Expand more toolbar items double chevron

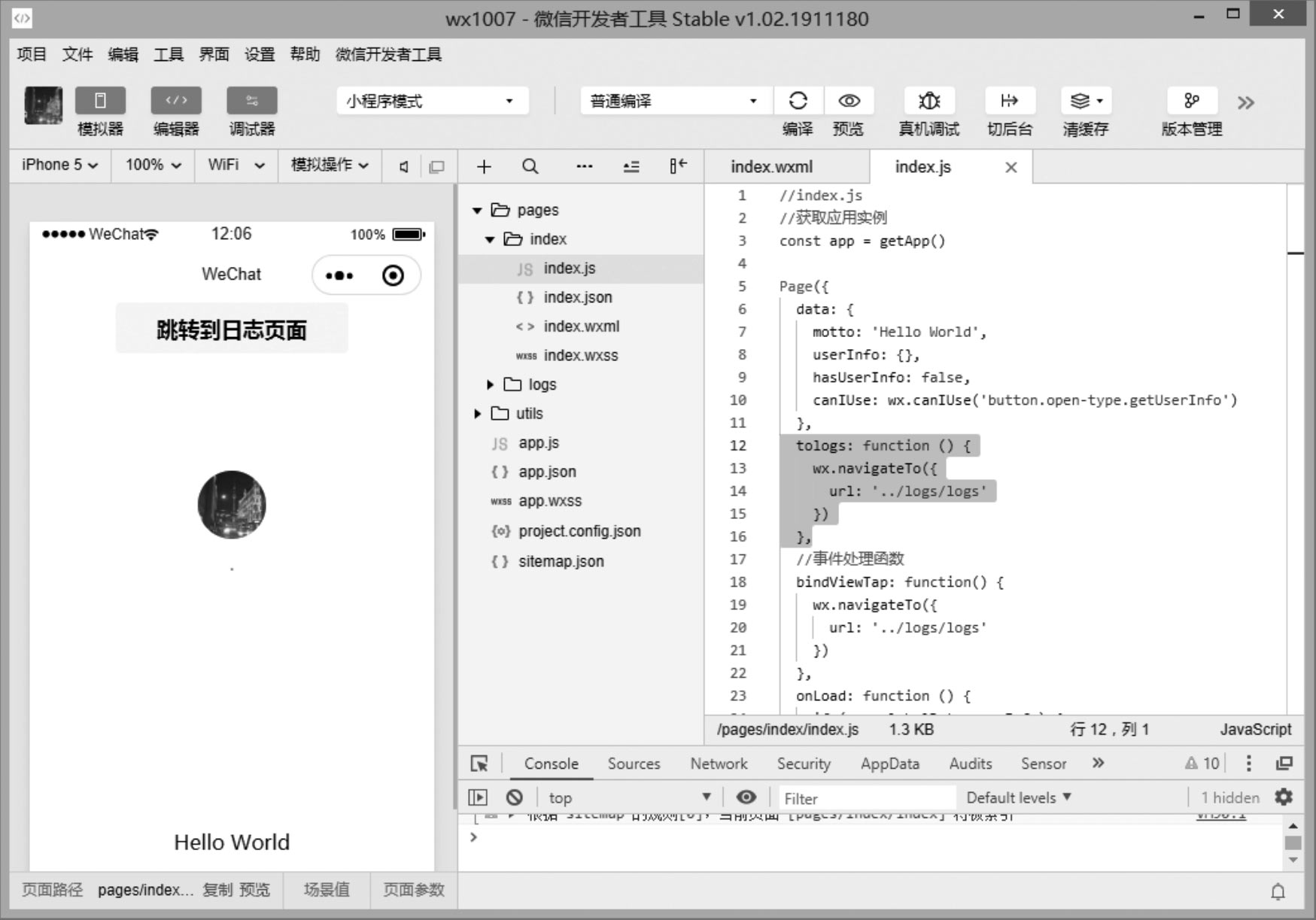[1246, 102]
